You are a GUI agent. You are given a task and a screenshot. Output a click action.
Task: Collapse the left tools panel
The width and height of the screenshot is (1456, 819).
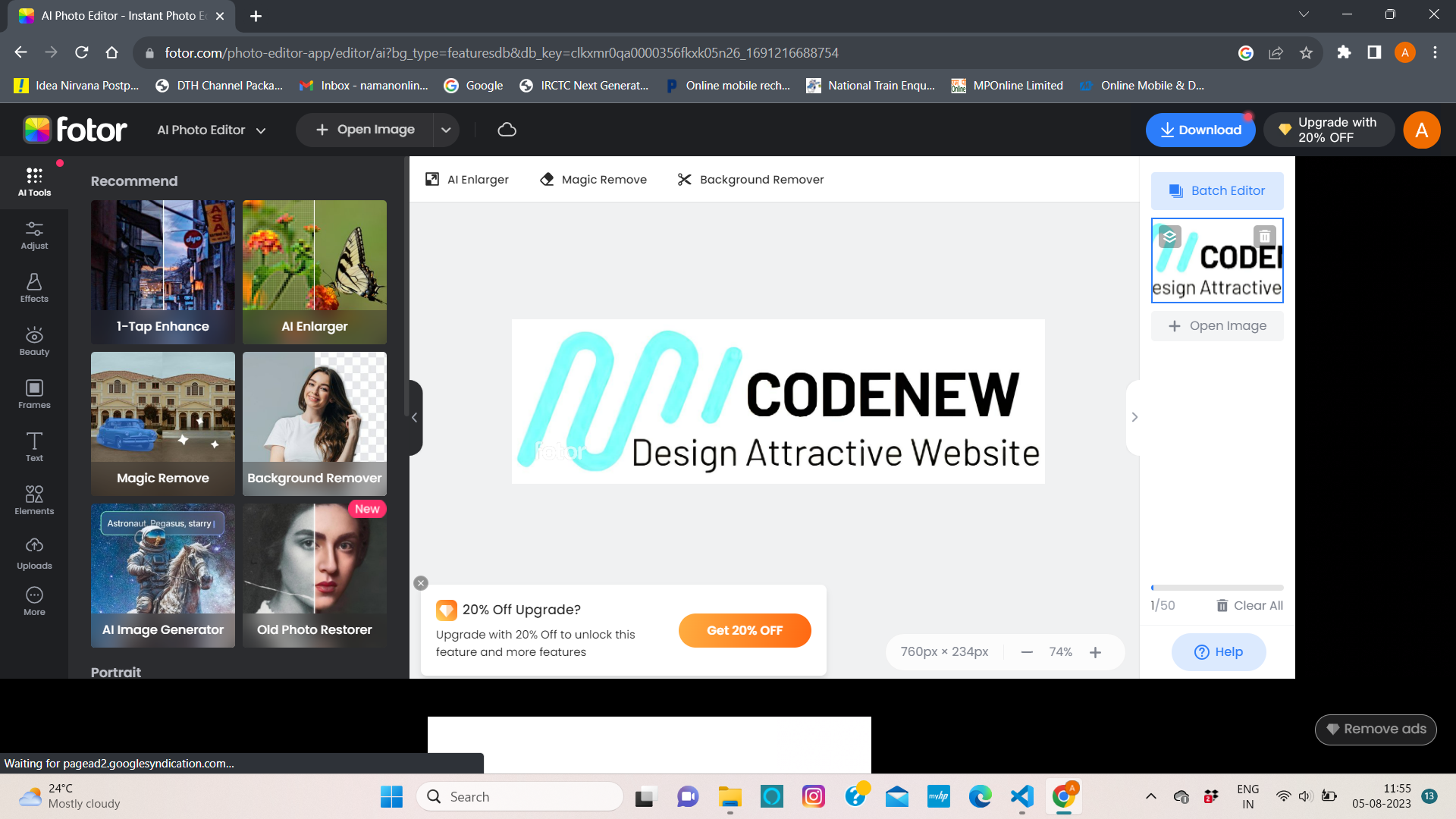pos(414,417)
